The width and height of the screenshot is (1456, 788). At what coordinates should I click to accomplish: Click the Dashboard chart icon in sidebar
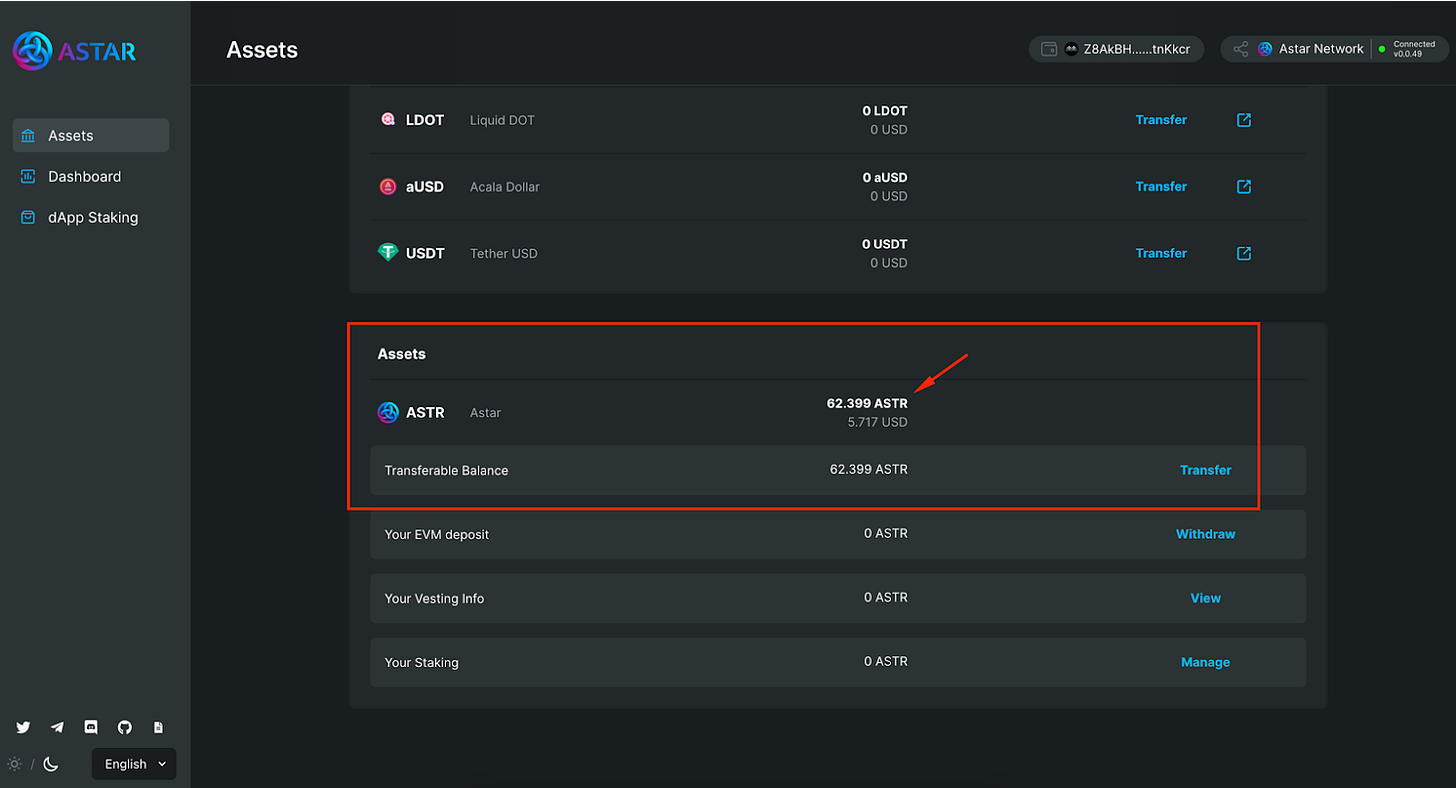pyautogui.click(x=28, y=176)
